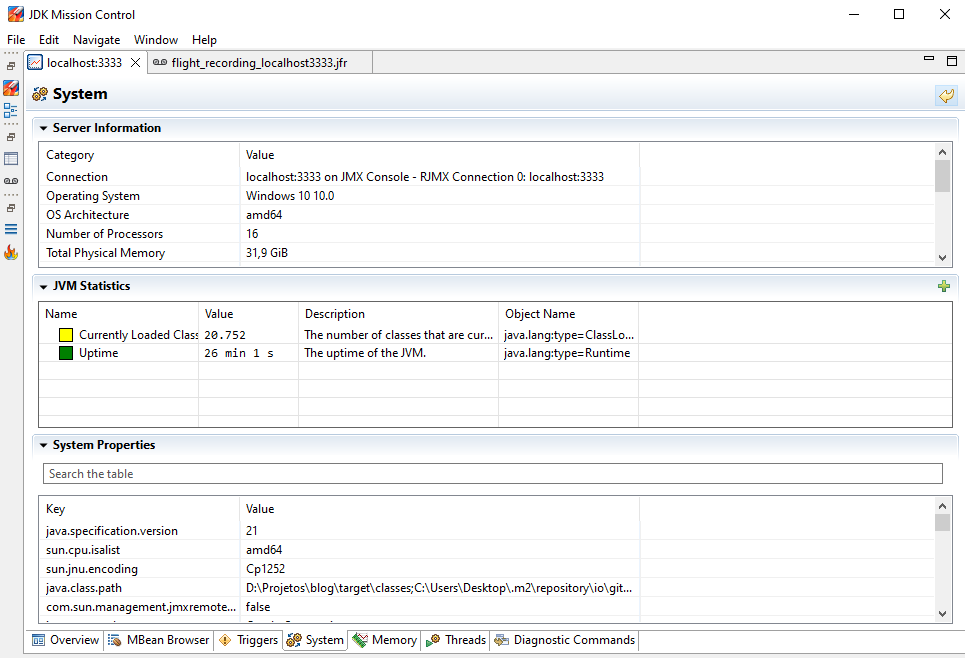This screenshot has height=658, width=965.
Task: Click the restore icon above the Stack Trace icon
Action: [x=11, y=208]
